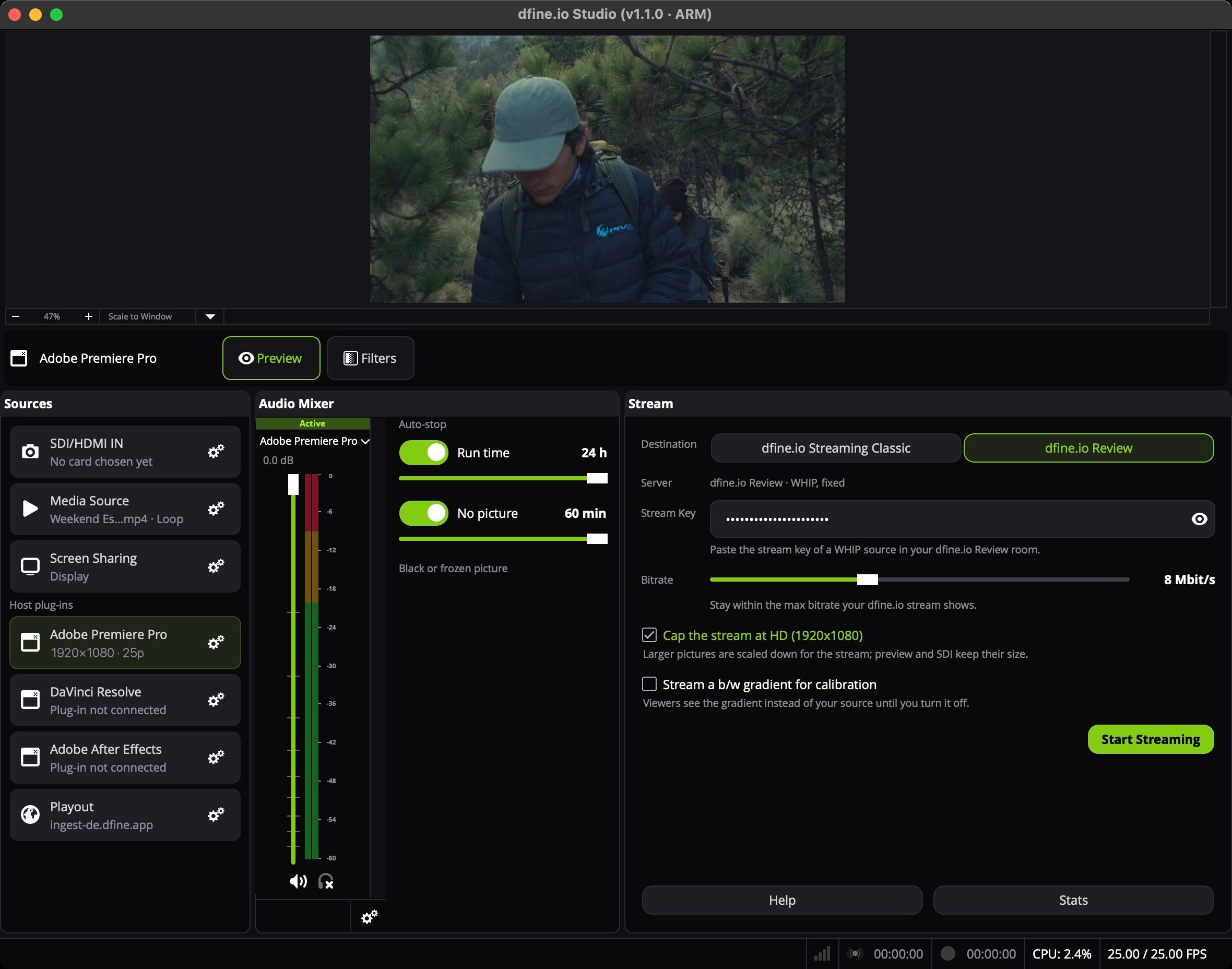Image resolution: width=1232 pixels, height=969 pixels.
Task: Open settings gear for Screen Sharing source
Action: 216,566
